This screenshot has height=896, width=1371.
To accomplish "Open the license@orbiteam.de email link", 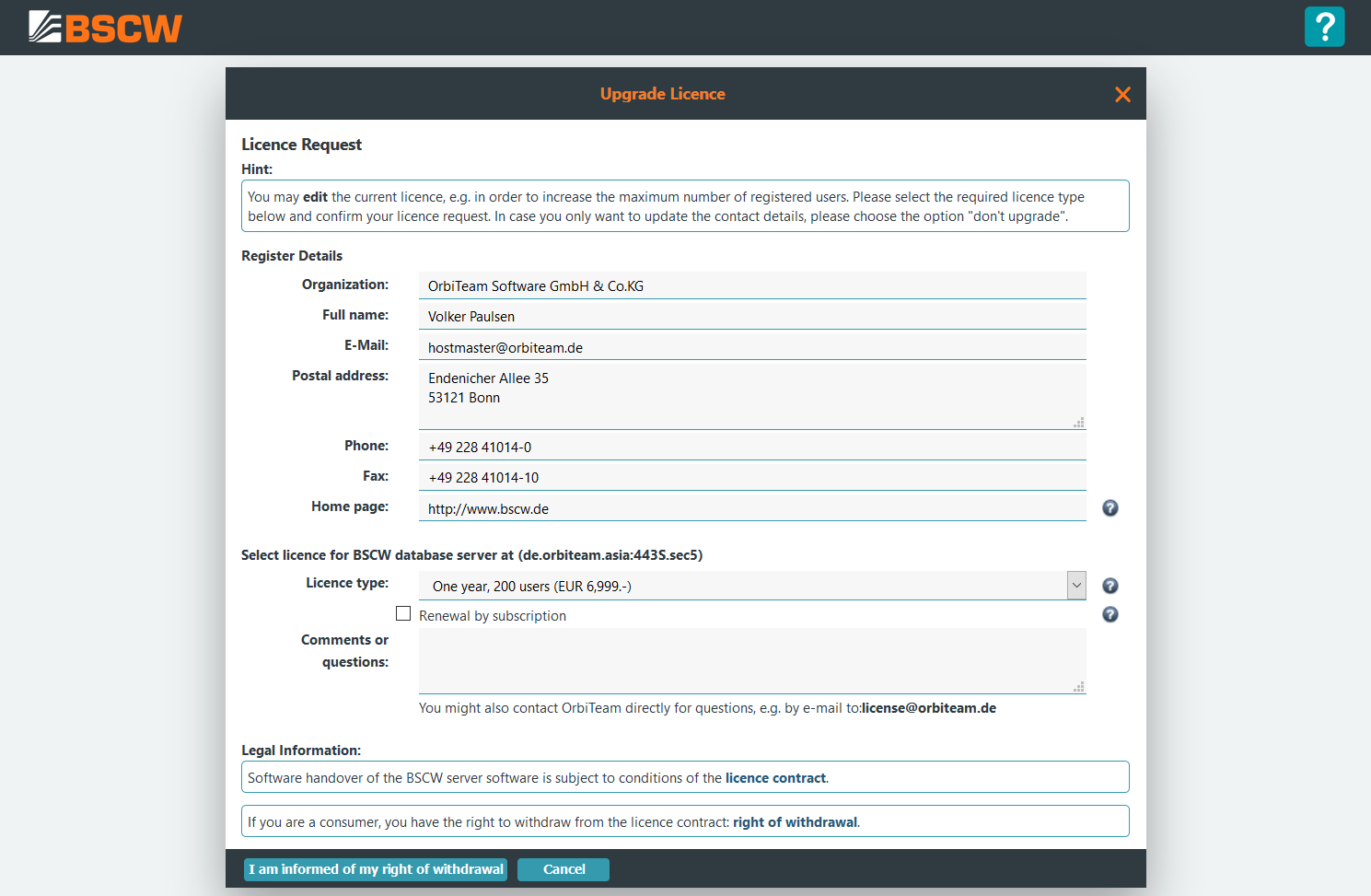I will coord(929,708).
